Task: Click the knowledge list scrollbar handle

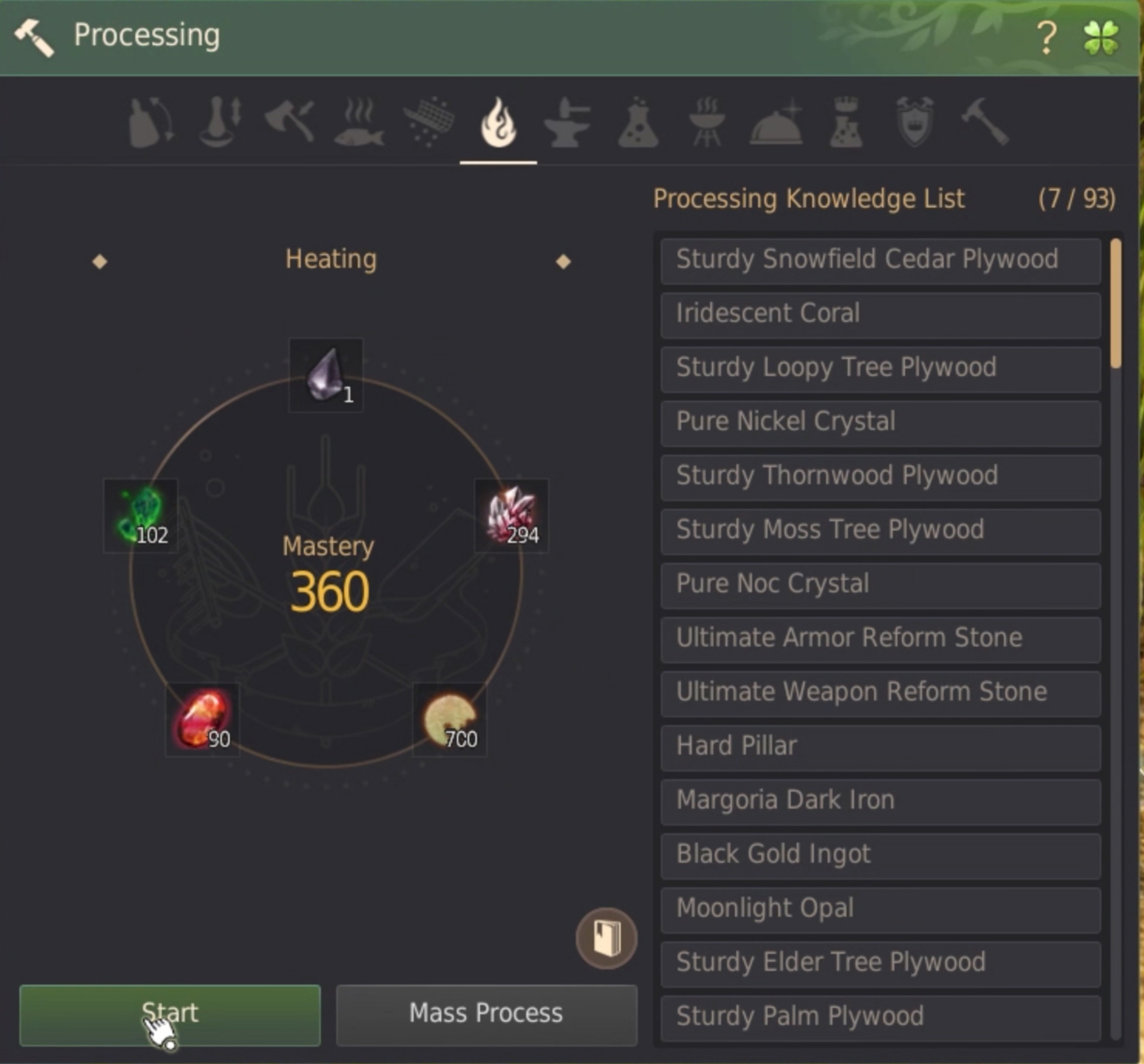Action: tap(1116, 303)
